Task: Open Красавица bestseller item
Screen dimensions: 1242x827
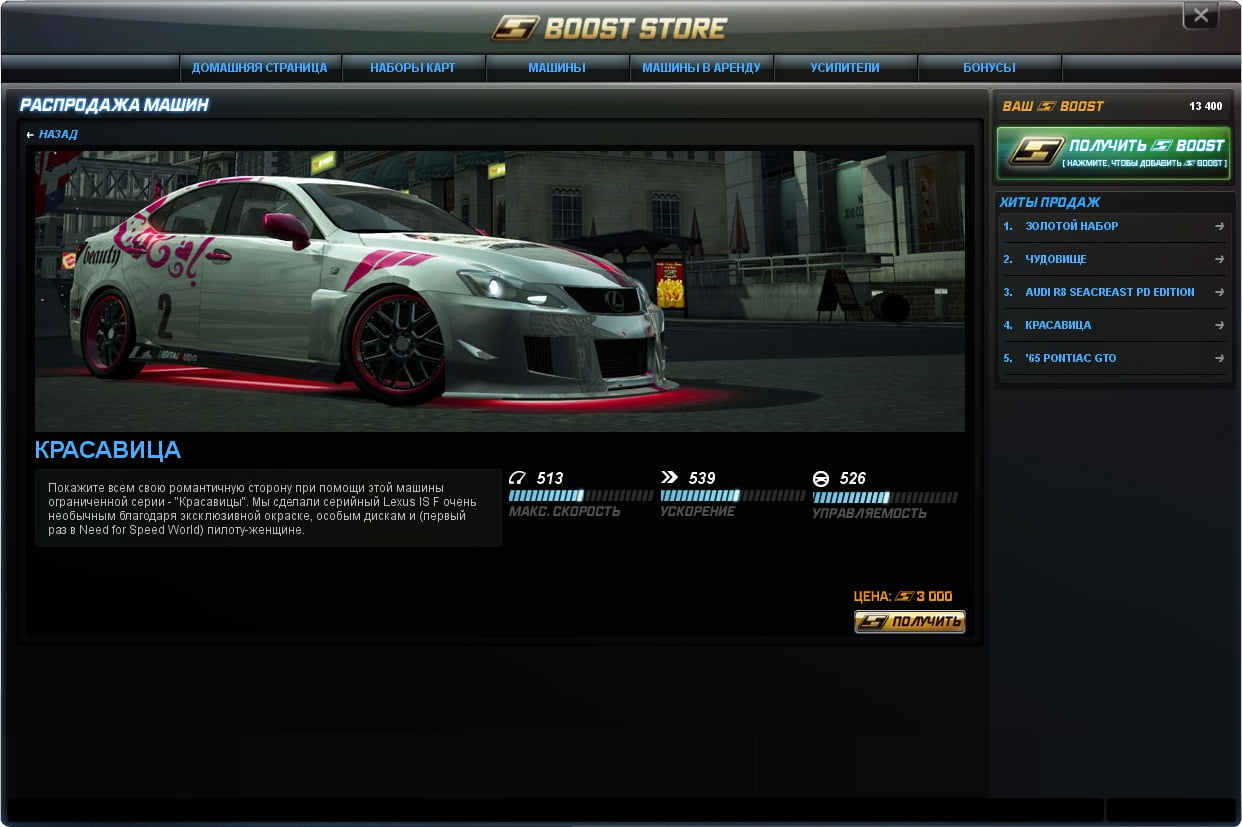Action: click(x=1113, y=325)
